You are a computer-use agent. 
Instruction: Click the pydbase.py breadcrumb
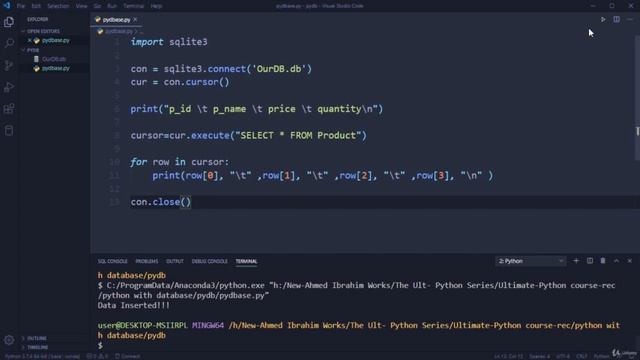119,31
